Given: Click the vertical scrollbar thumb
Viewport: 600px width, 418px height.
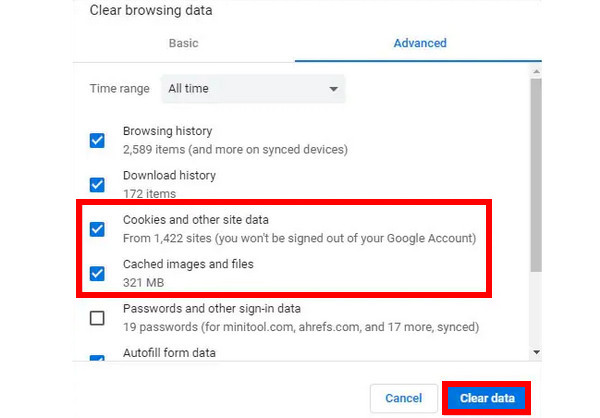Looking at the screenshot, I should click(536, 175).
